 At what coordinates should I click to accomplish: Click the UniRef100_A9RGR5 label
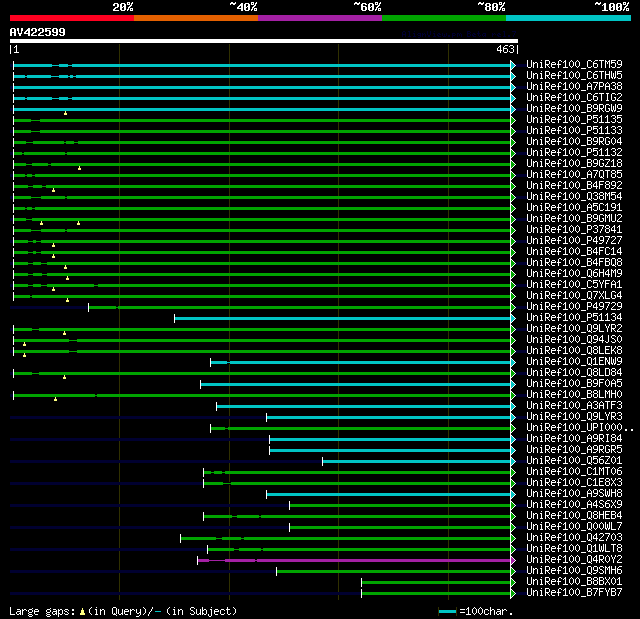[574, 450]
